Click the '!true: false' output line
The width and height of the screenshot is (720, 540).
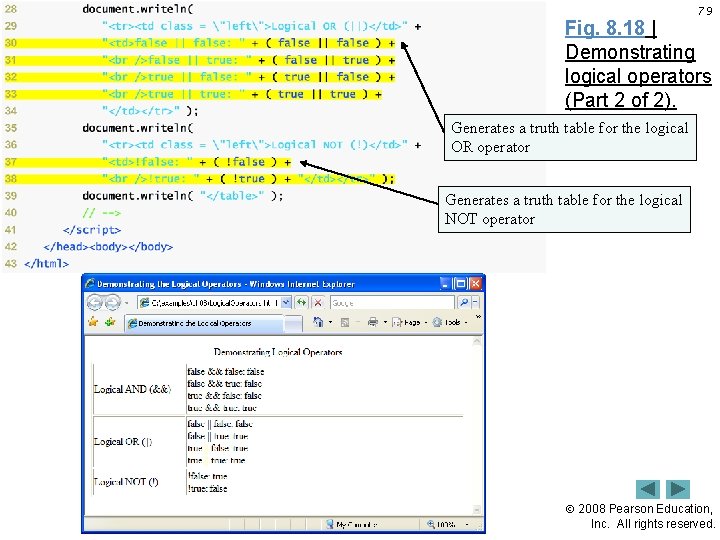tap(207, 489)
